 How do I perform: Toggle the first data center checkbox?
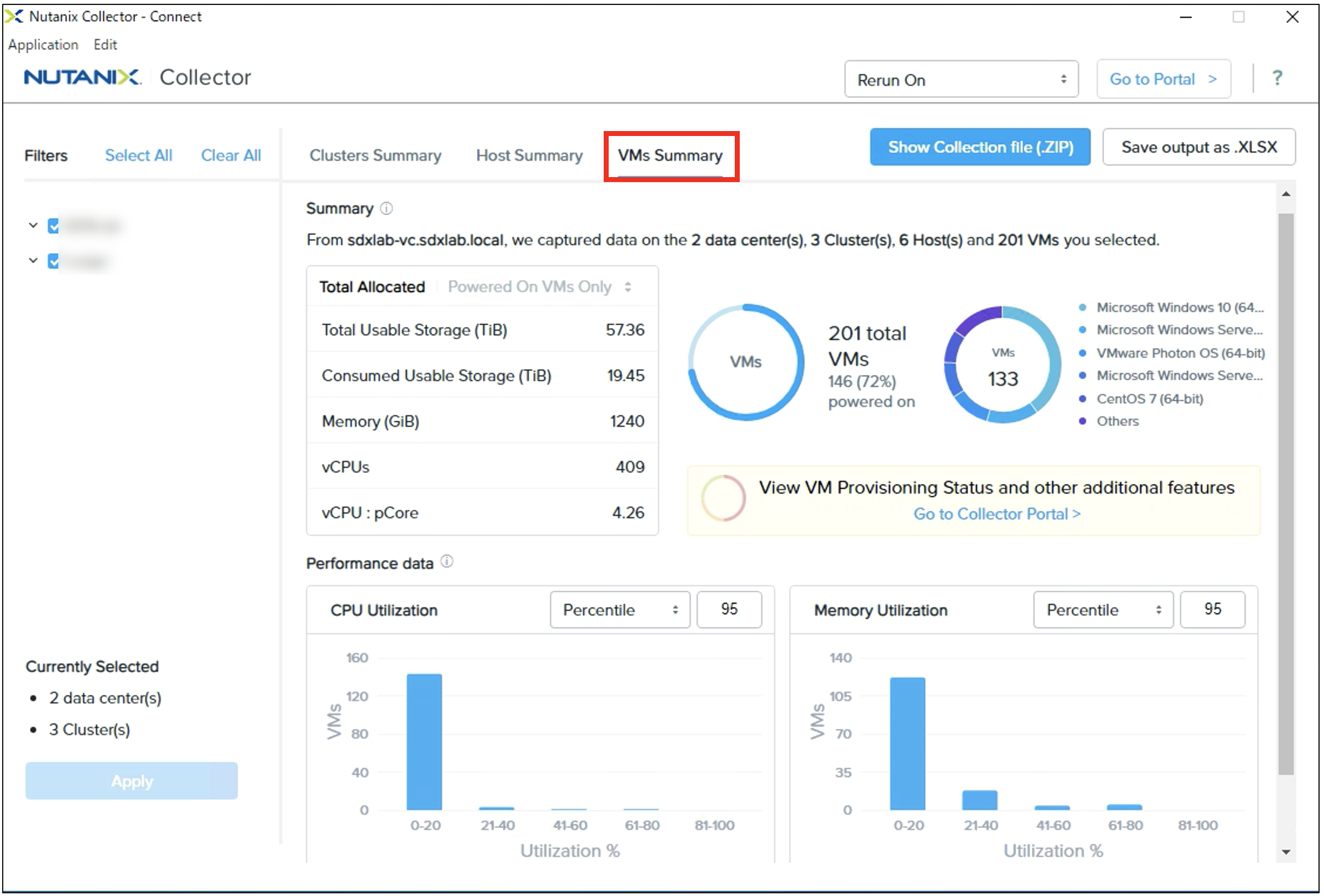[53, 226]
